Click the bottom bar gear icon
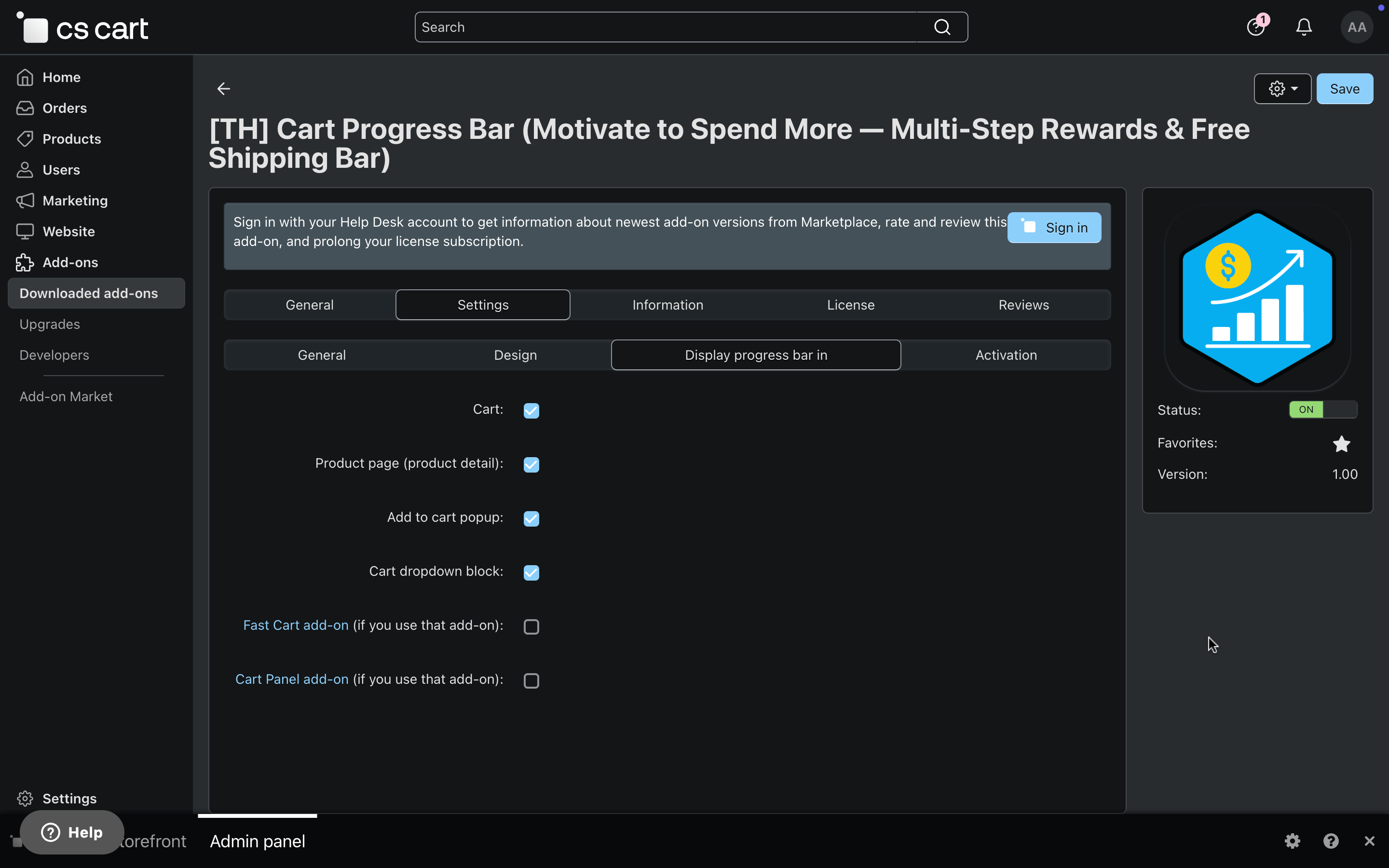 pyautogui.click(x=1292, y=841)
